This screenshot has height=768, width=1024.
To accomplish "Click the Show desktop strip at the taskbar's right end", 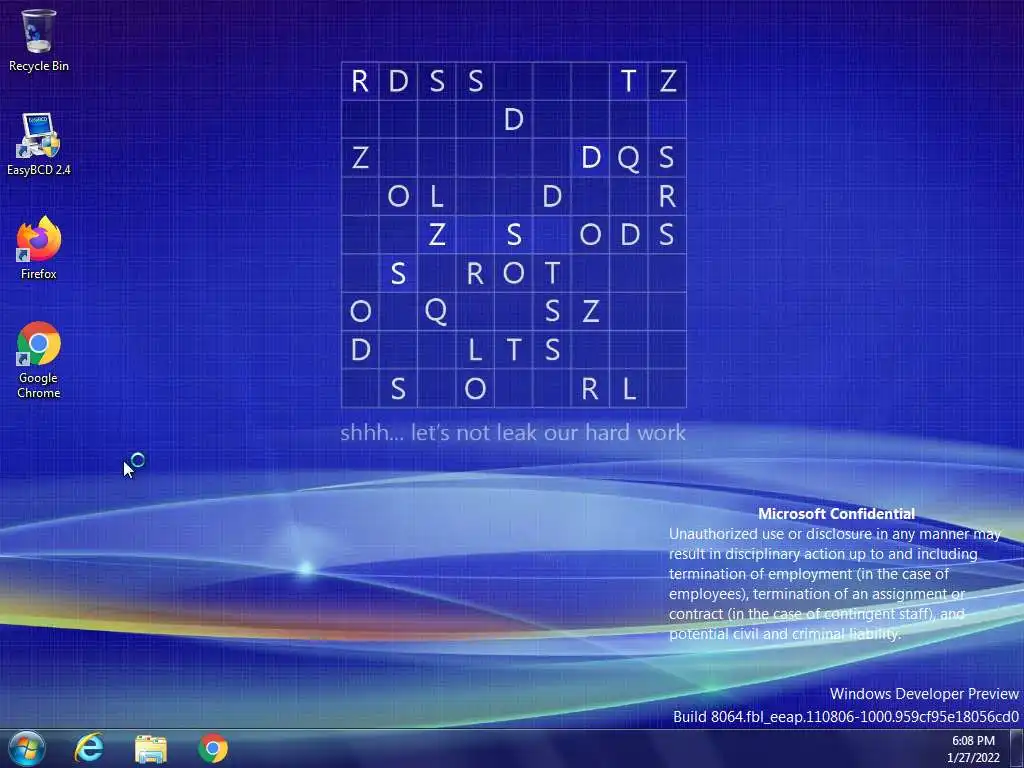I will pos(1017,748).
